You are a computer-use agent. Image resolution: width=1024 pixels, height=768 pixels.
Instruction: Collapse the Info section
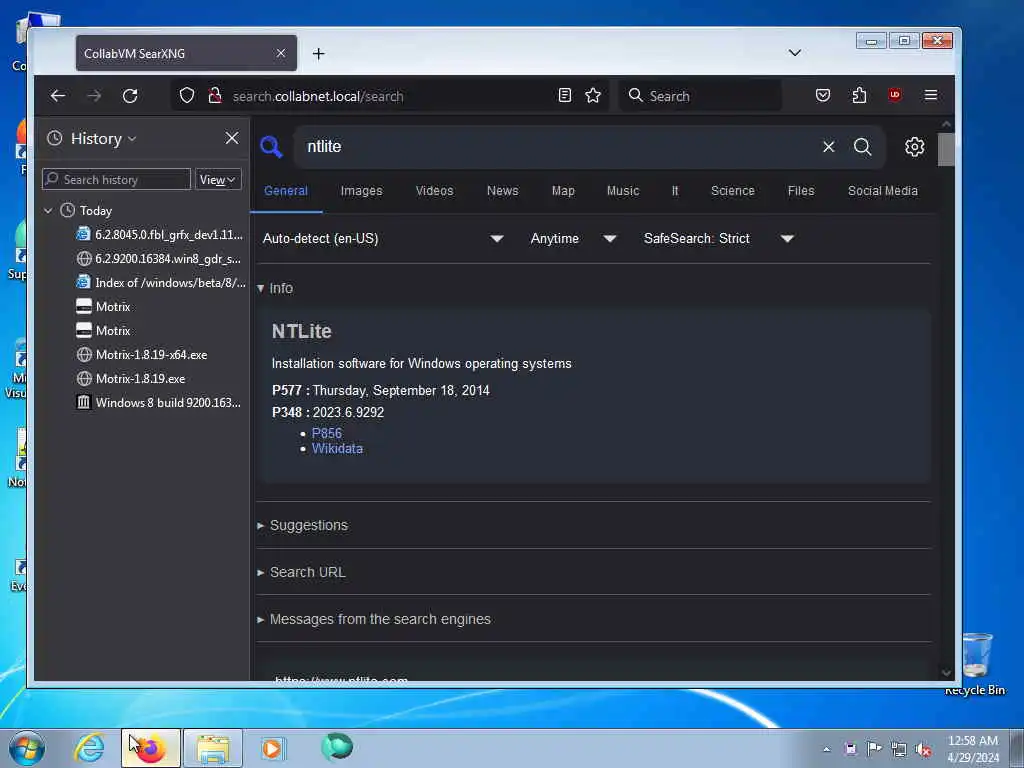click(x=275, y=288)
